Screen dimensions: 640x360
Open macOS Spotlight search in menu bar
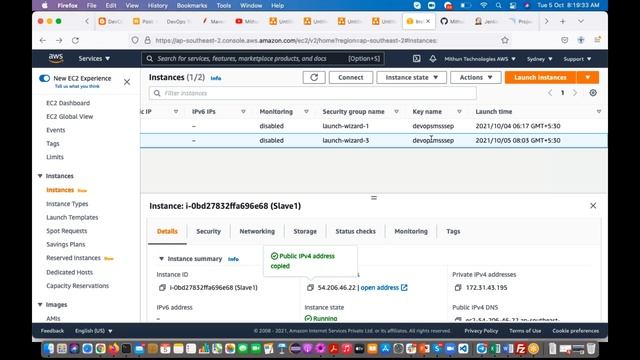click(498, 5)
